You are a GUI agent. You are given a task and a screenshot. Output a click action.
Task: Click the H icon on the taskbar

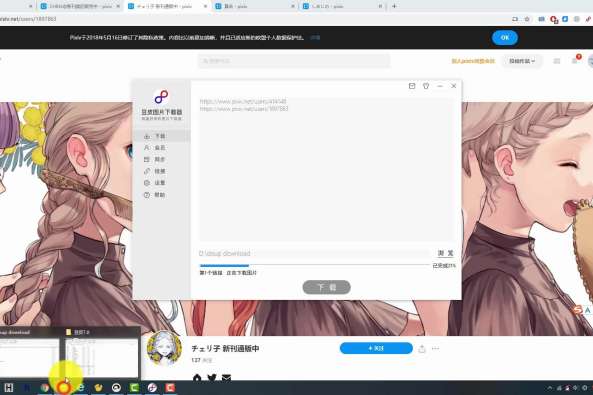[8, 387]
